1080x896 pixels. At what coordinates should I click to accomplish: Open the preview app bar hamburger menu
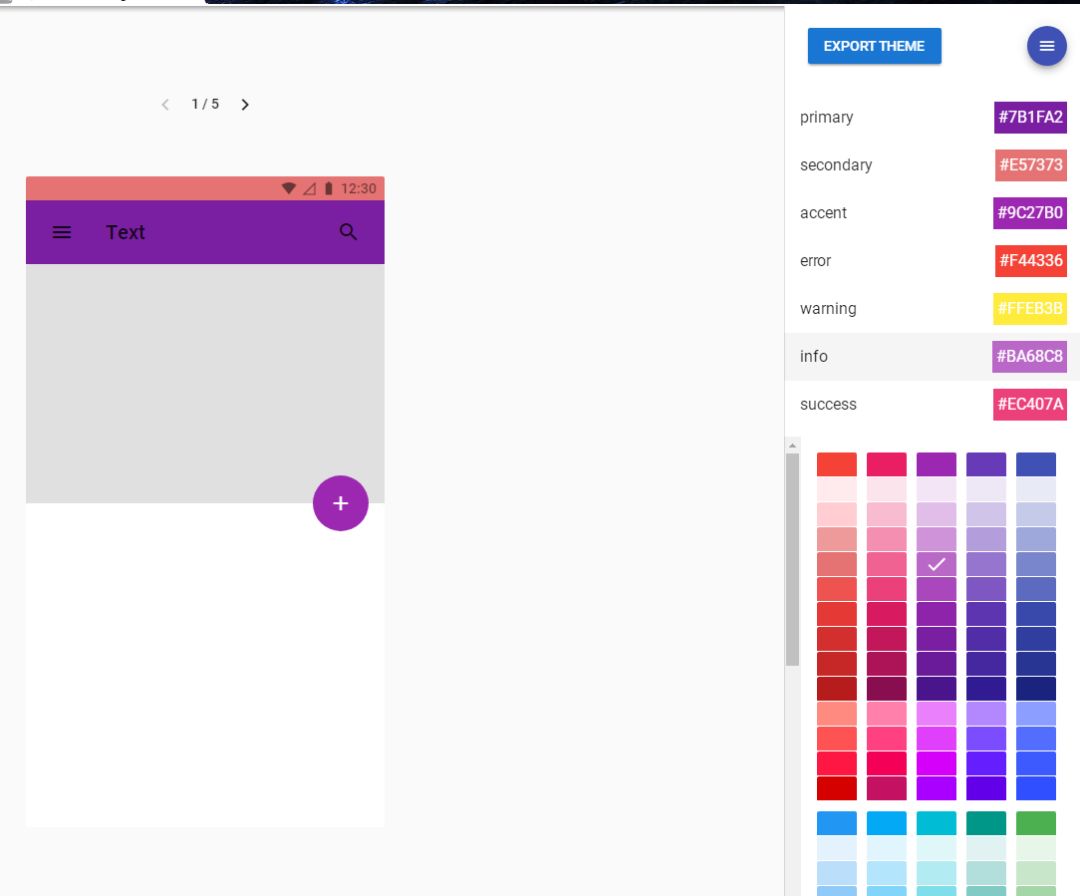pos(62,232)
